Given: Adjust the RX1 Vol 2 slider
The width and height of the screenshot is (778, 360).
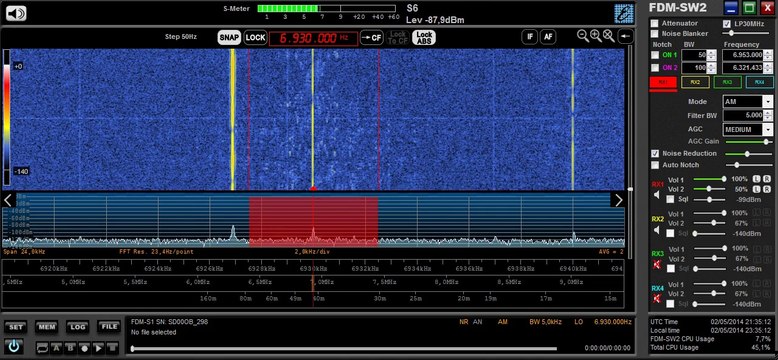Looking at the screenshot, I should click(x=709, y=189).
